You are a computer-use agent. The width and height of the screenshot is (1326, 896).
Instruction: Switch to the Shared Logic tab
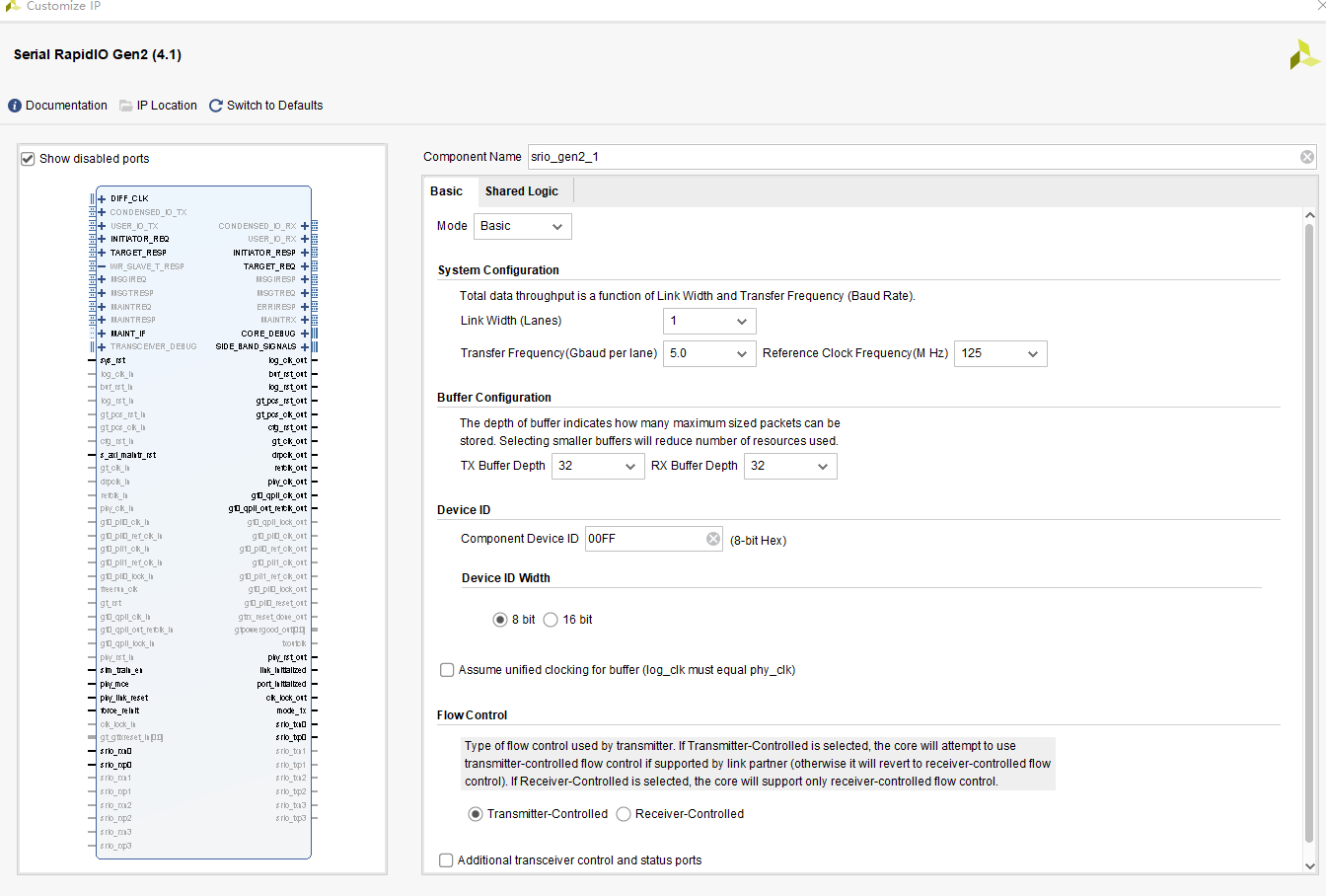[522, 191]
